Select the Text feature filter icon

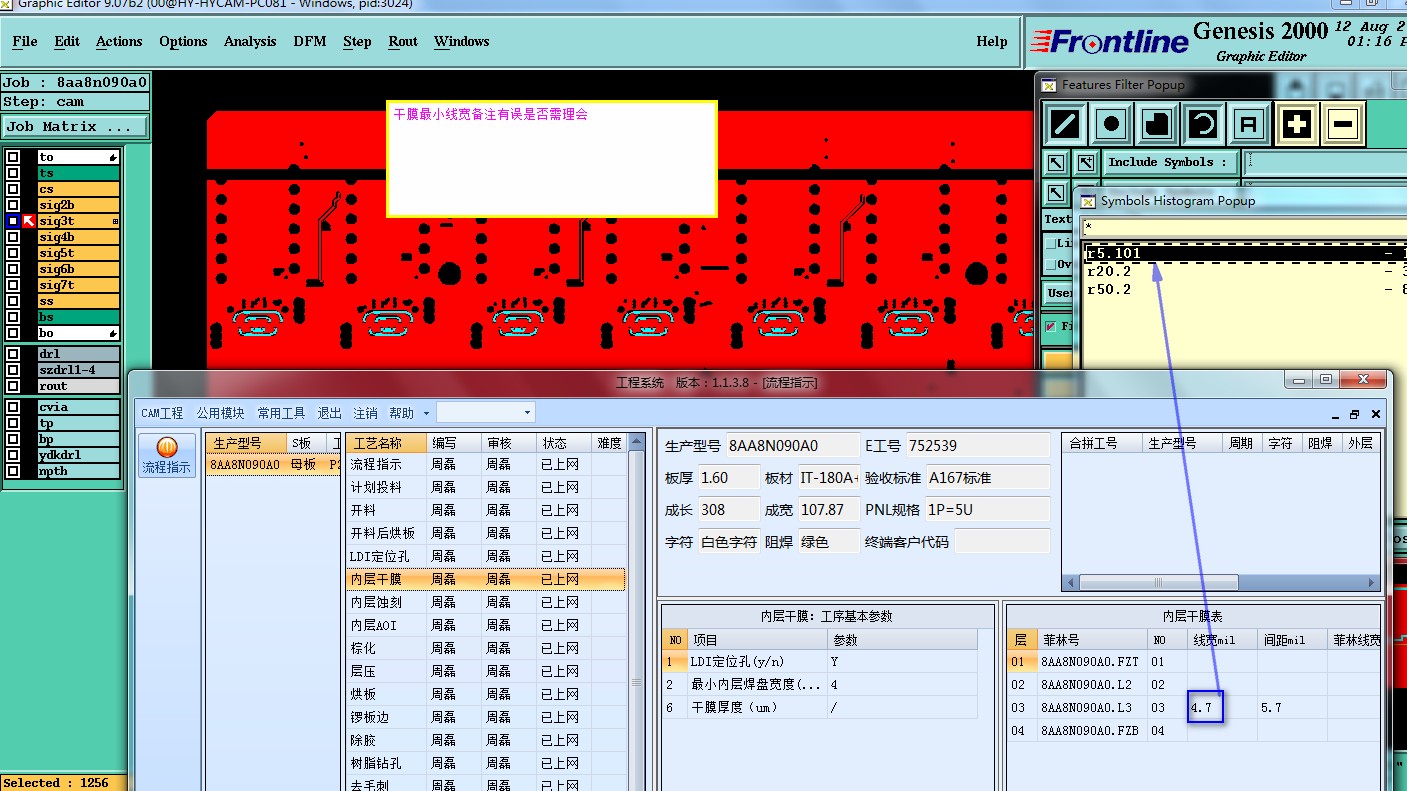pos(1249,125)
